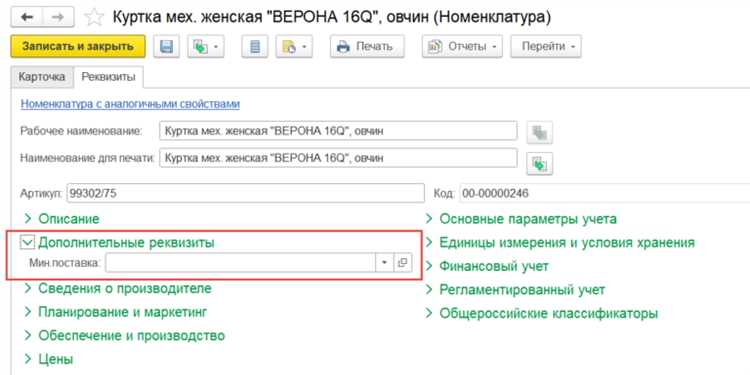This screenshot has height=375, width=750.
Task: Click the Мин.поставка input field
Action: (240, 263)
